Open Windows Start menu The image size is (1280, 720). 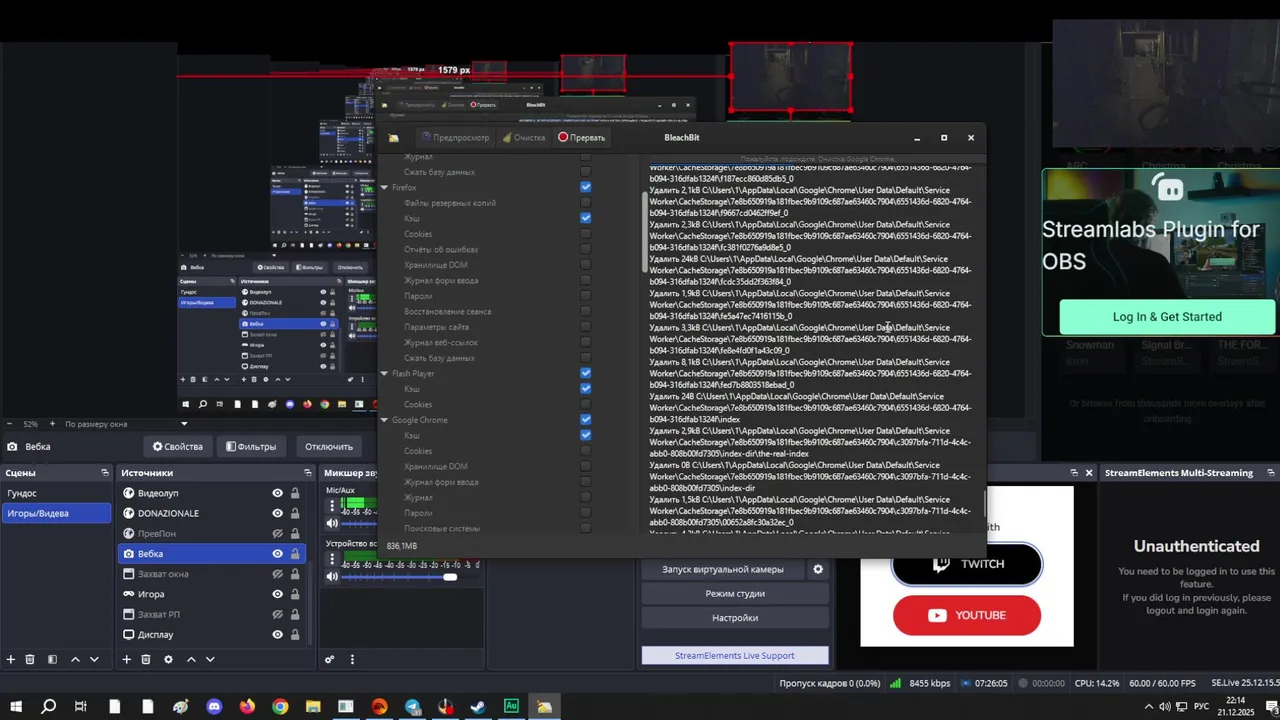click(15, 707)
